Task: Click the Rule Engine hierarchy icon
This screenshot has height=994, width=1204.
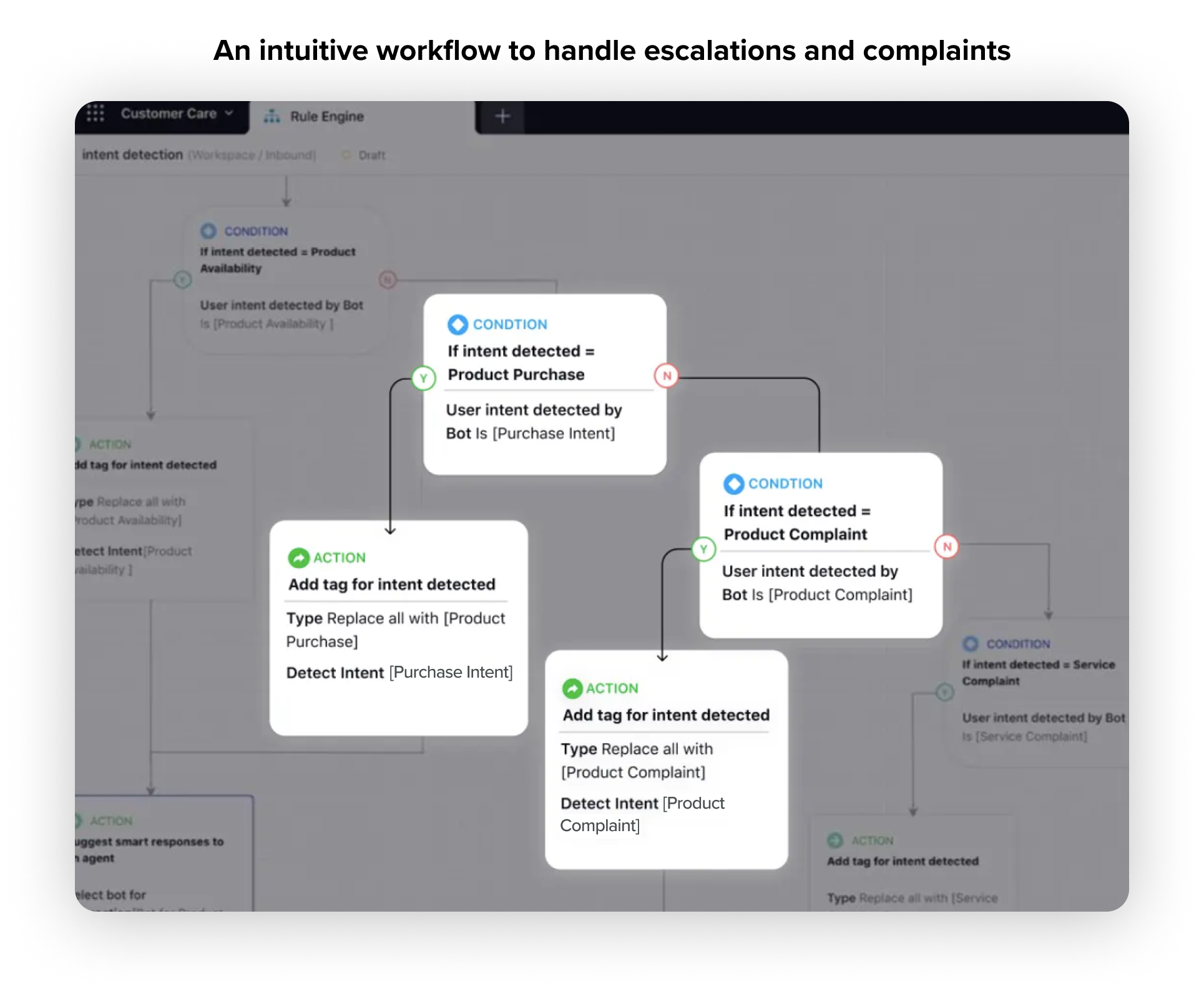Action: 272,116
